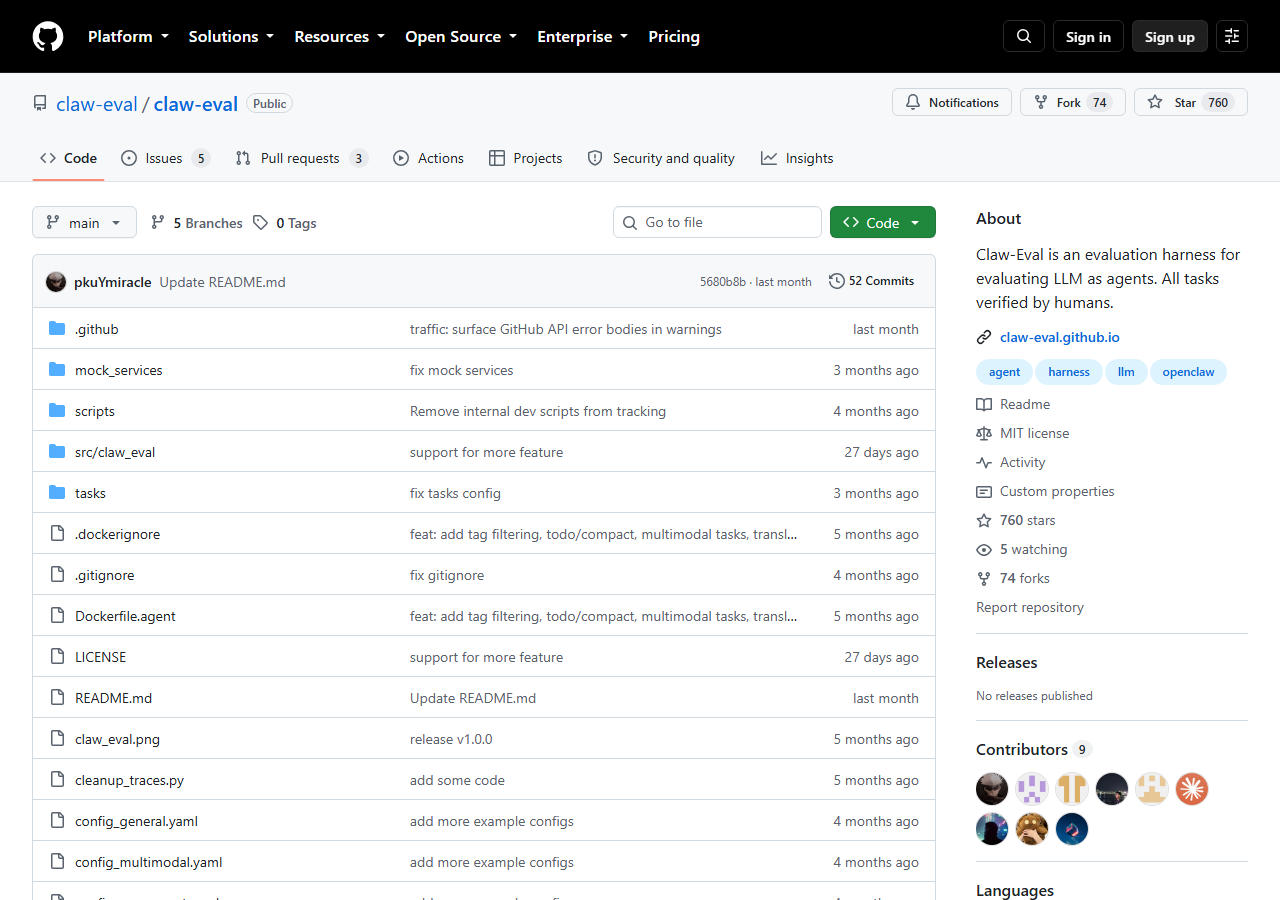The height and width of the screenshot is (900, 1280).
Task: Click the README.md file icon
Action: click(57, 698)
